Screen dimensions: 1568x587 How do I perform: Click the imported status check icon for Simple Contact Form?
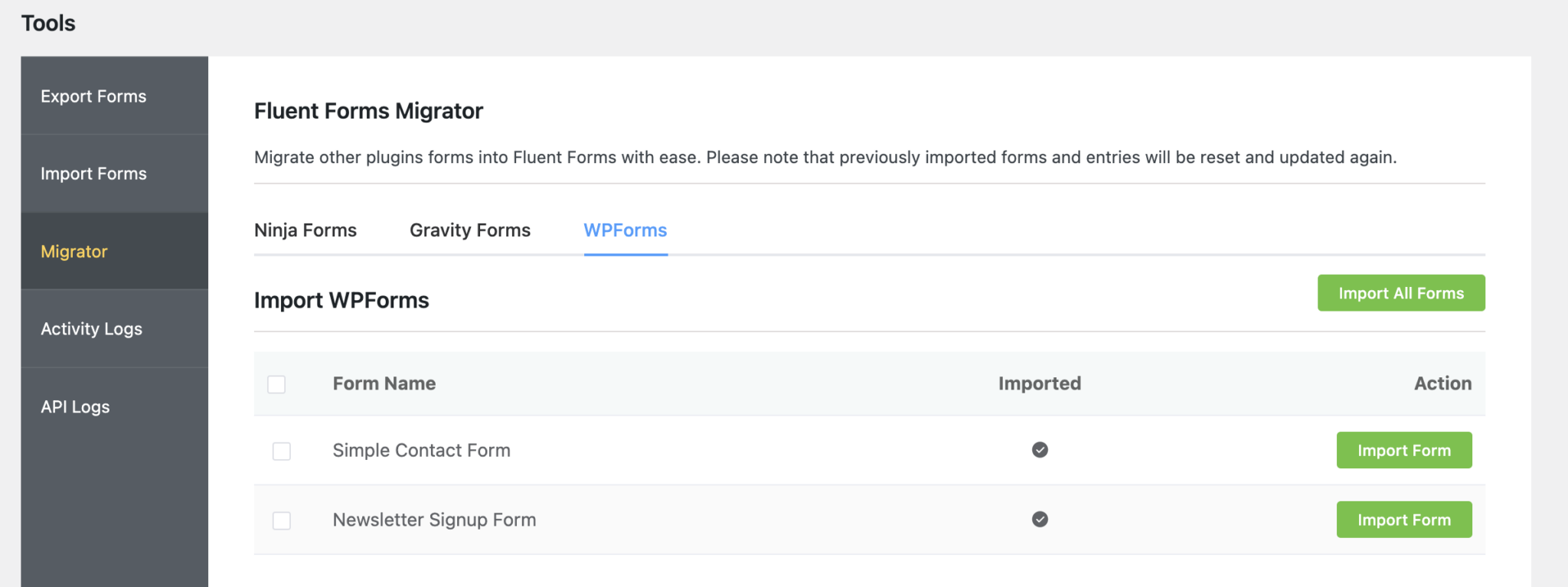[1039, 450]
